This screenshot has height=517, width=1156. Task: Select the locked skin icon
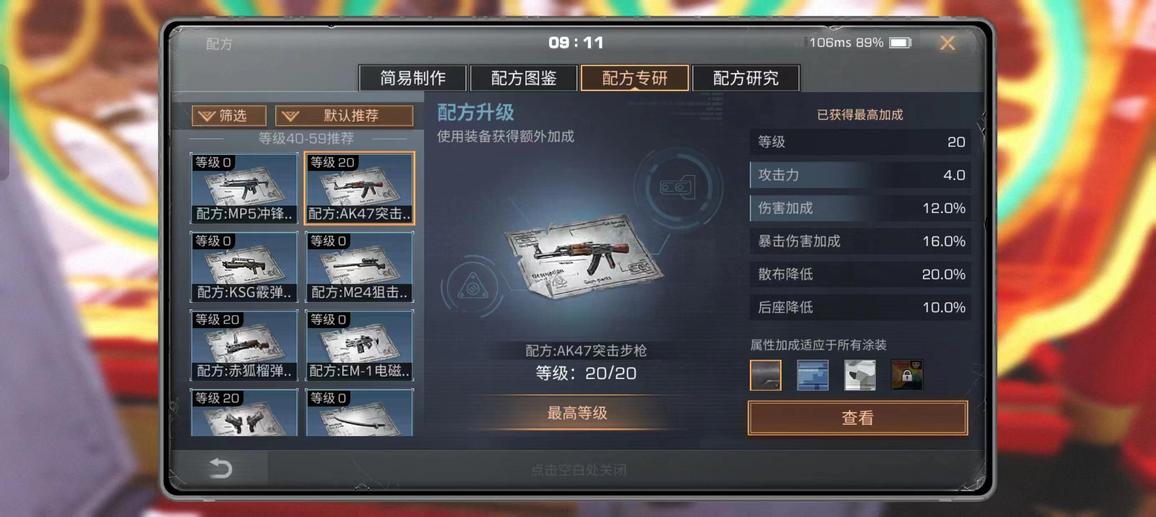[907, 375]
